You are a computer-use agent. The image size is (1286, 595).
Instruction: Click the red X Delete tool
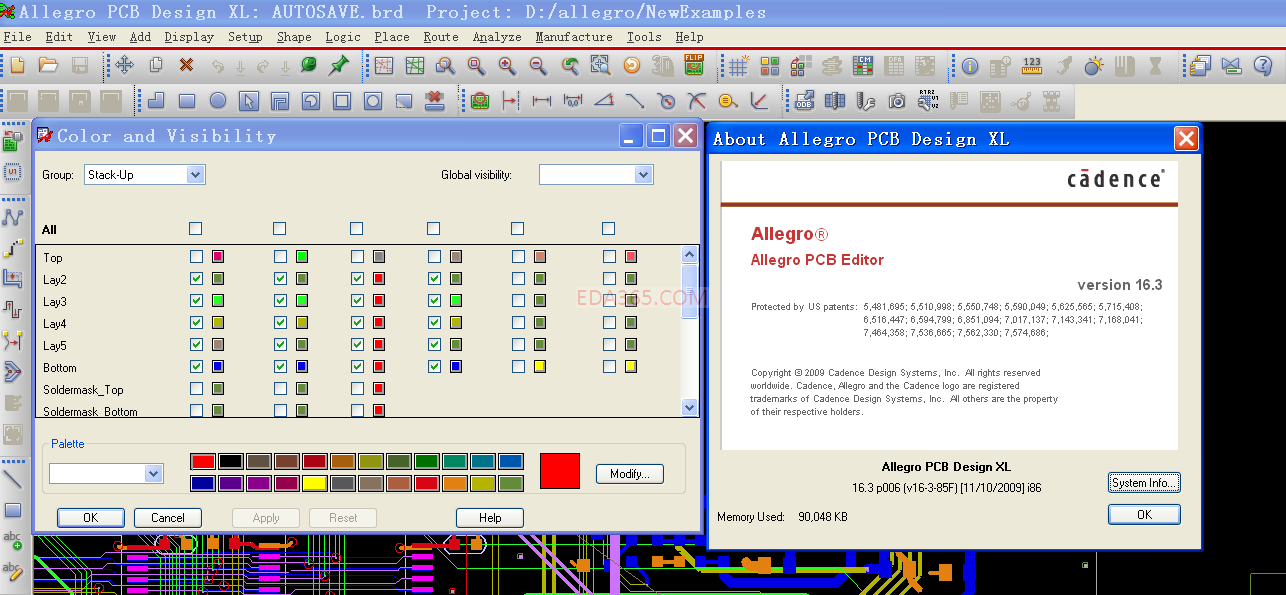click(x=186, y=66)
